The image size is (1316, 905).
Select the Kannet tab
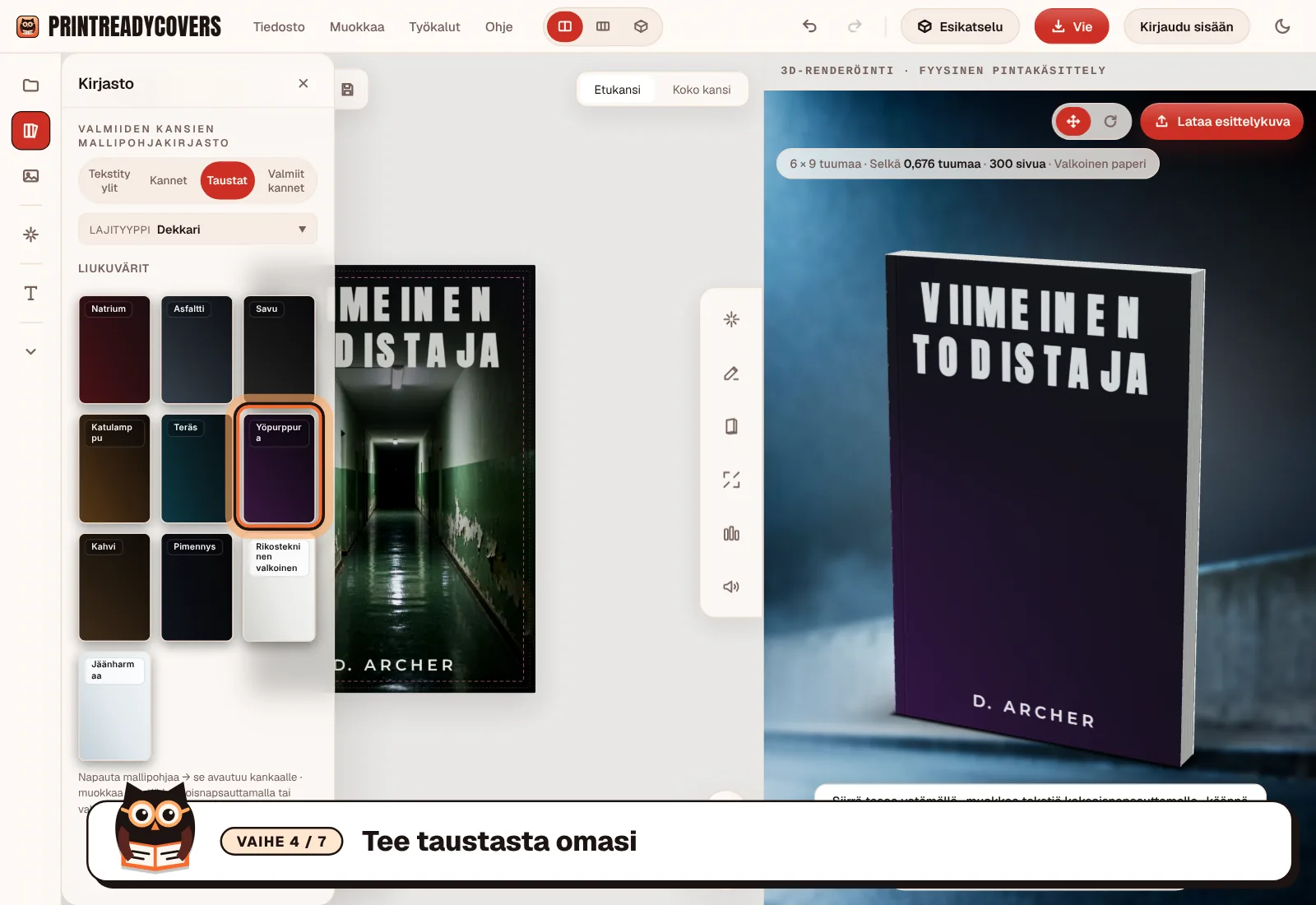point(169,181)
